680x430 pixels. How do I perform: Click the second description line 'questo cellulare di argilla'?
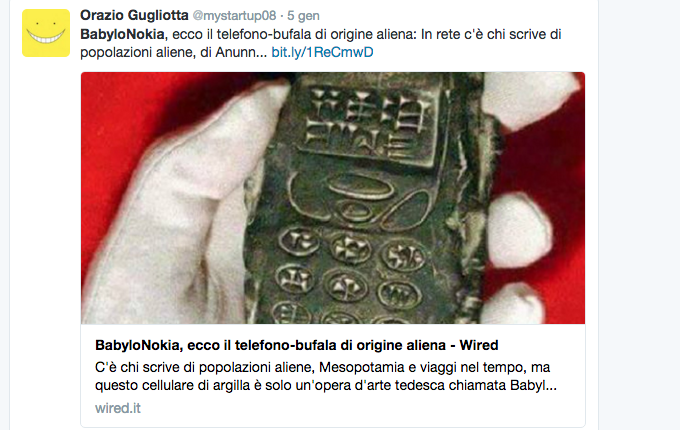326,385
